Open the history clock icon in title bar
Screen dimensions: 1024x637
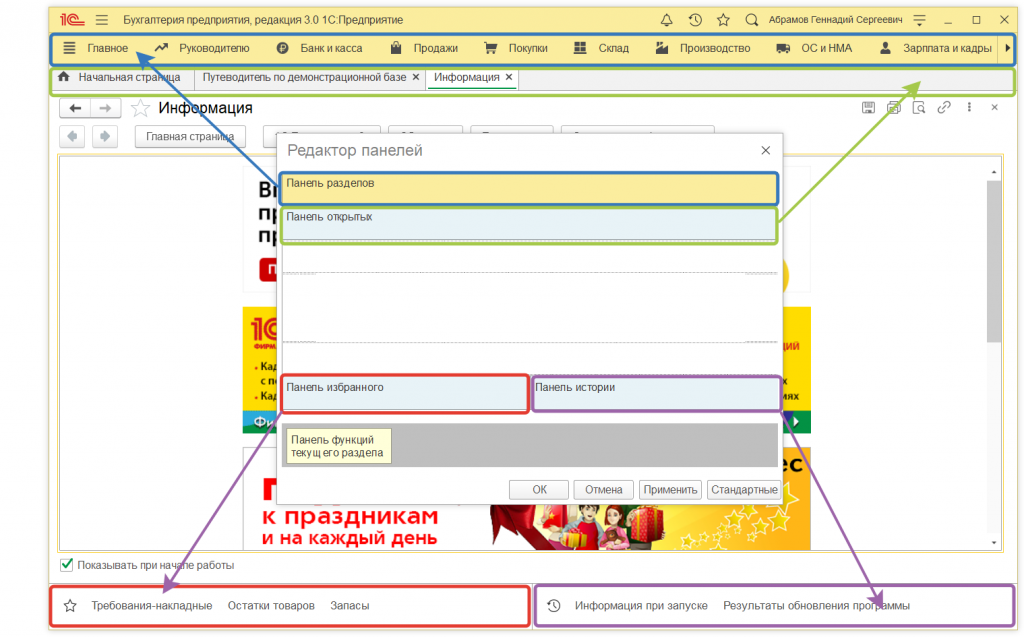pyautogui.click(x=695, y=20)
